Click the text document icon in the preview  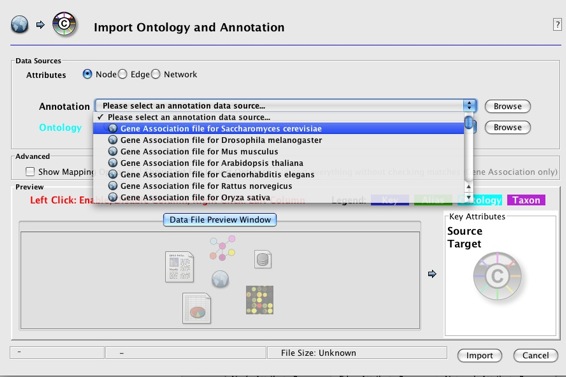[179, 267]
